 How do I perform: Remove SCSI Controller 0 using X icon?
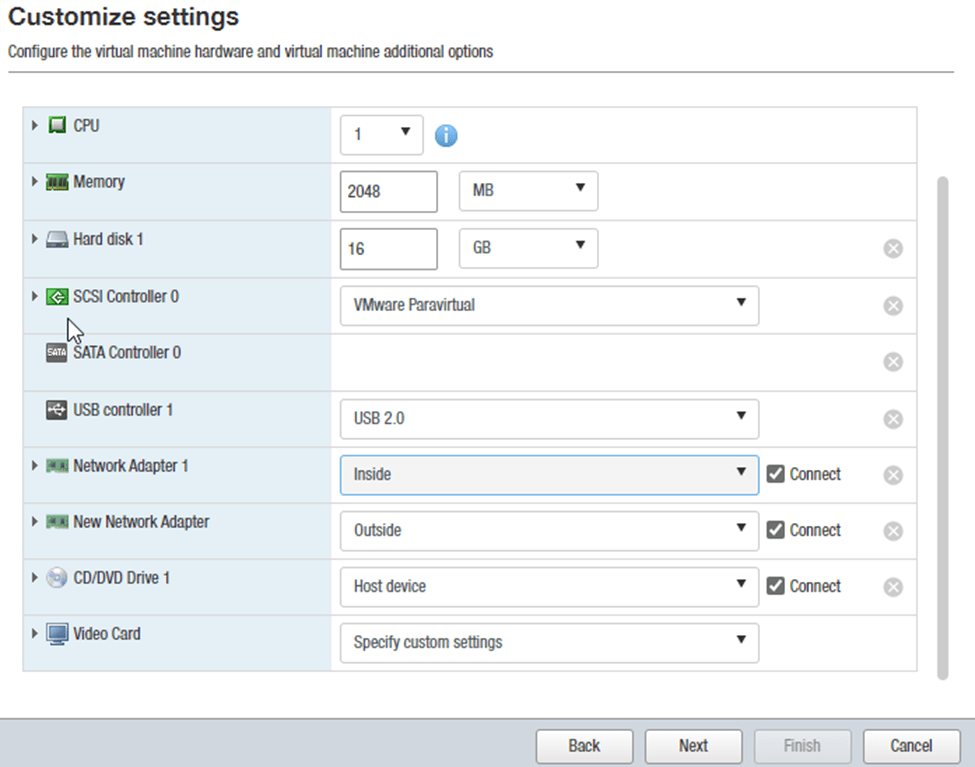click(x=893, y=306)
